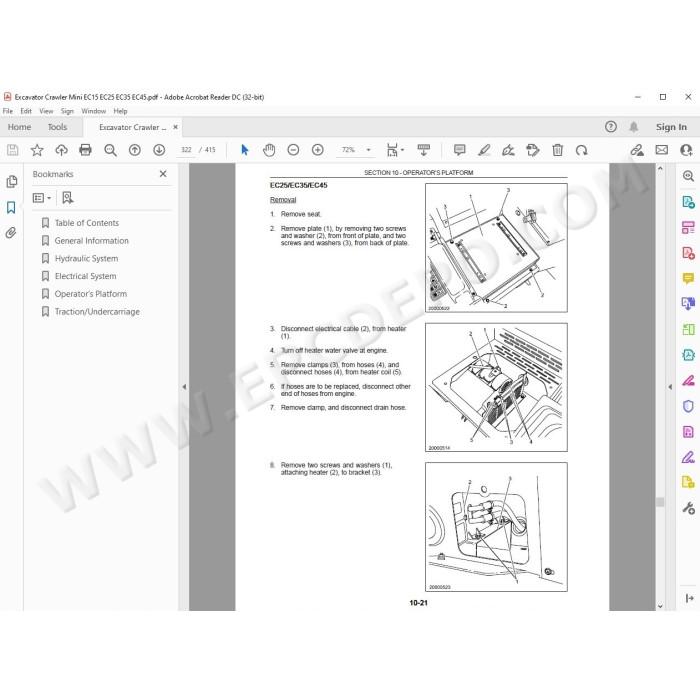The height and width of the screenshot is (700, 700).
Task: Click the stamp tool icon
Action: (x=533, y=150)
